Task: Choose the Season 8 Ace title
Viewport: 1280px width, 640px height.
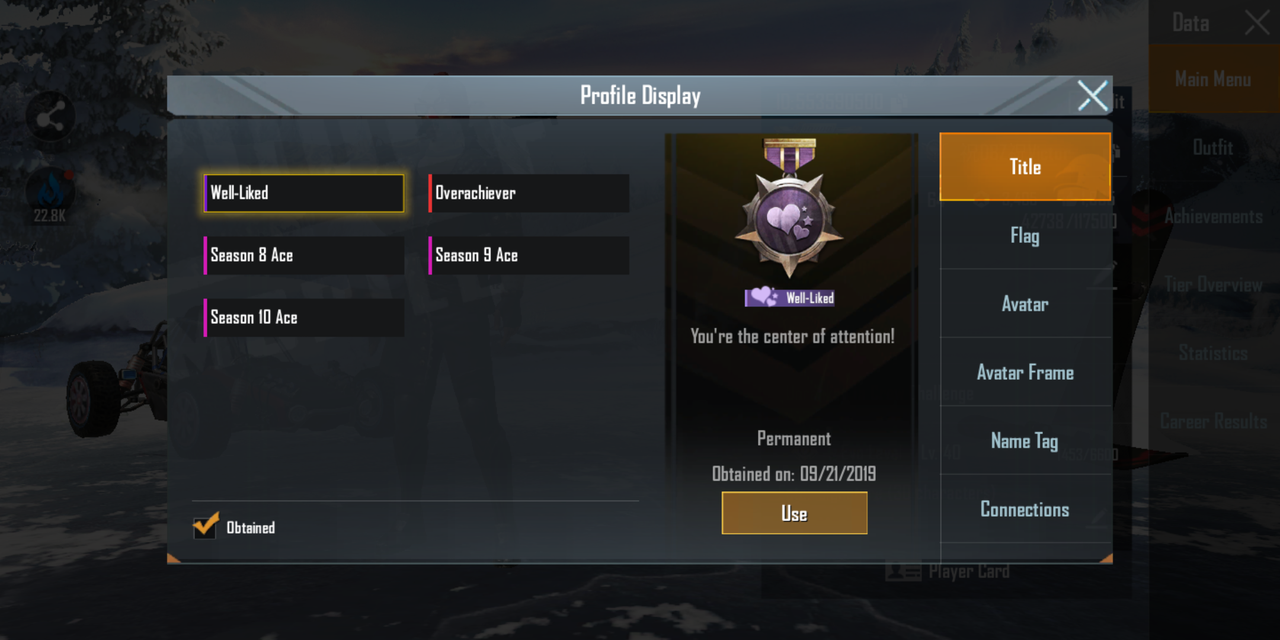Action: [x=304, y=255]
